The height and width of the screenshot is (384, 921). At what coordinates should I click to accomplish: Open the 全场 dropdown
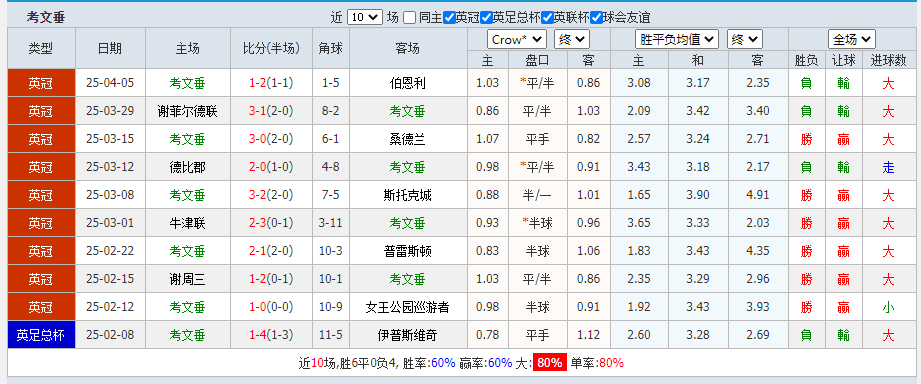tap(852, 39)
